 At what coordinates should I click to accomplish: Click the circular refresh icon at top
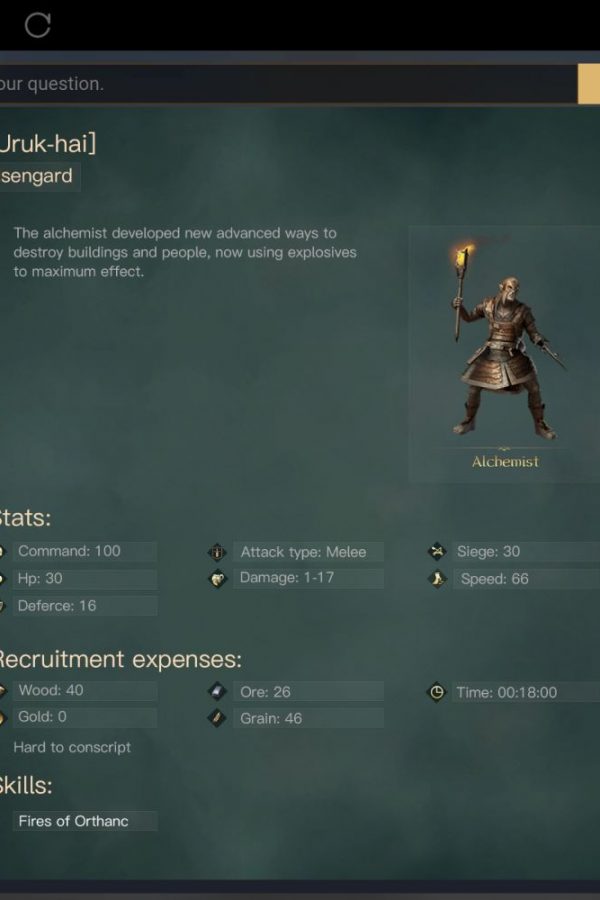pyautogui.click(x=38, y=25)
